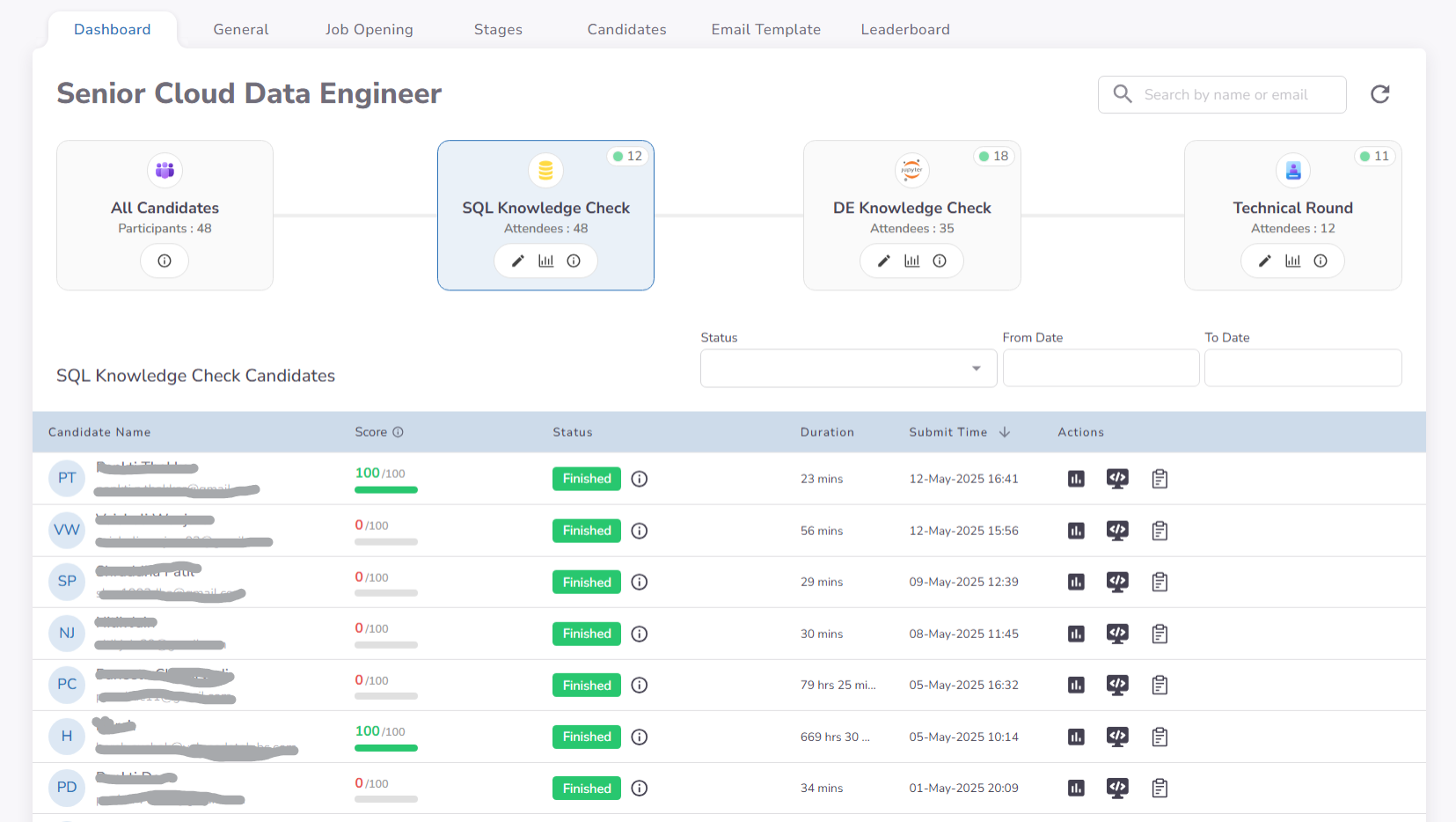Open the info icon next to the first Finished badge

640,479
